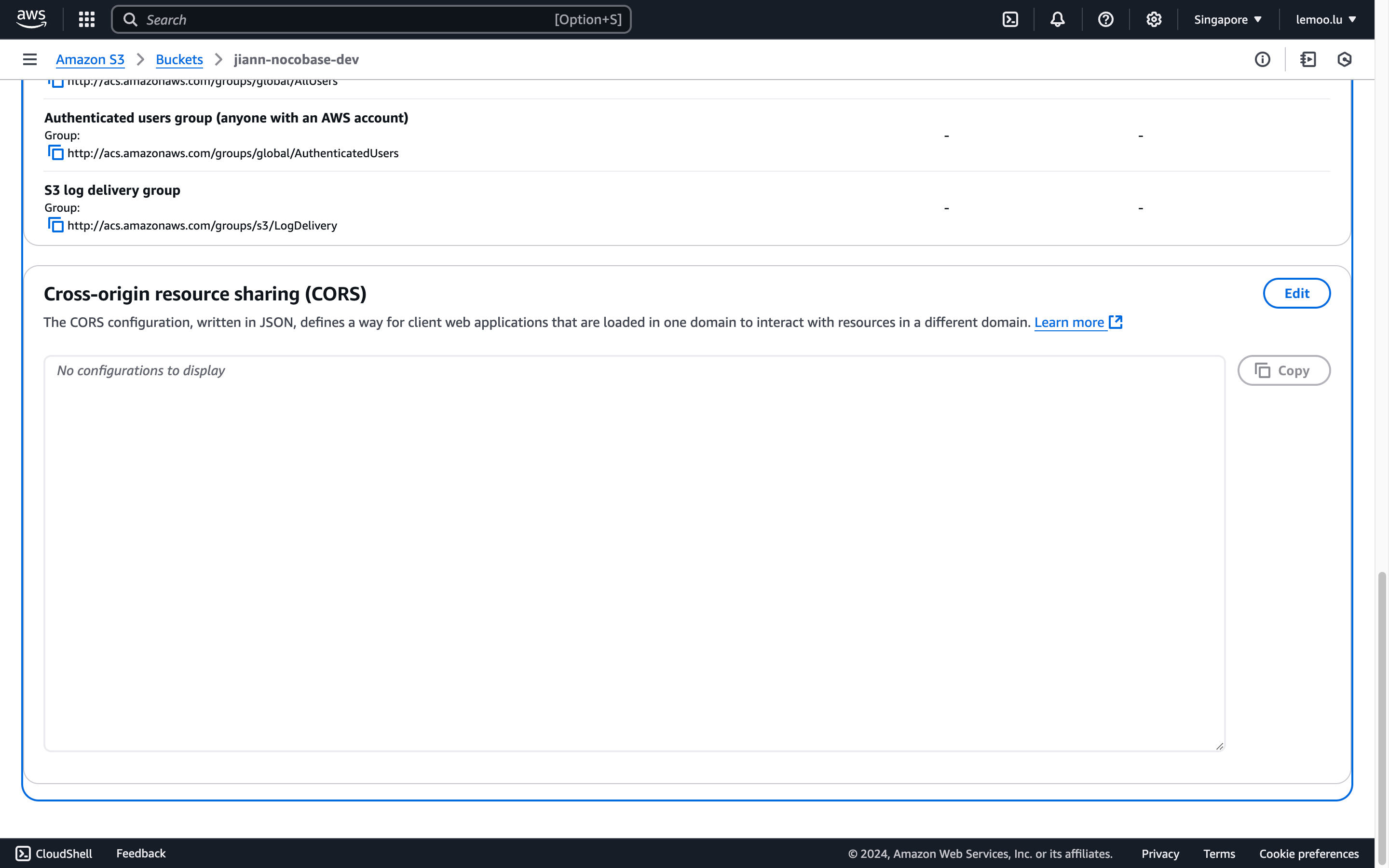Click the AWS logo home icon
The image size is (1389, 868).
31,19
